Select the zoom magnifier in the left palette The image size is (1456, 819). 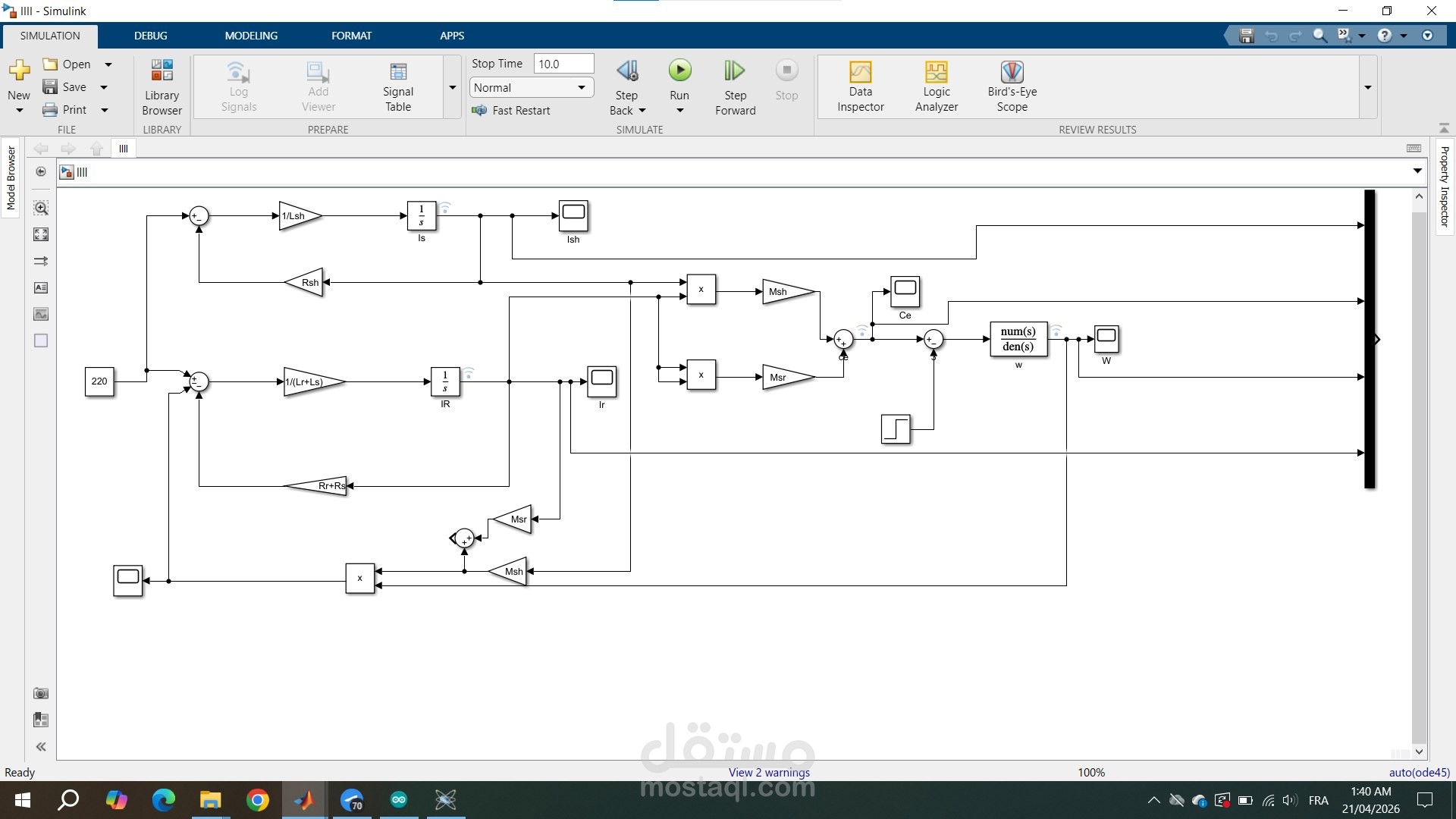pos(41,208)
